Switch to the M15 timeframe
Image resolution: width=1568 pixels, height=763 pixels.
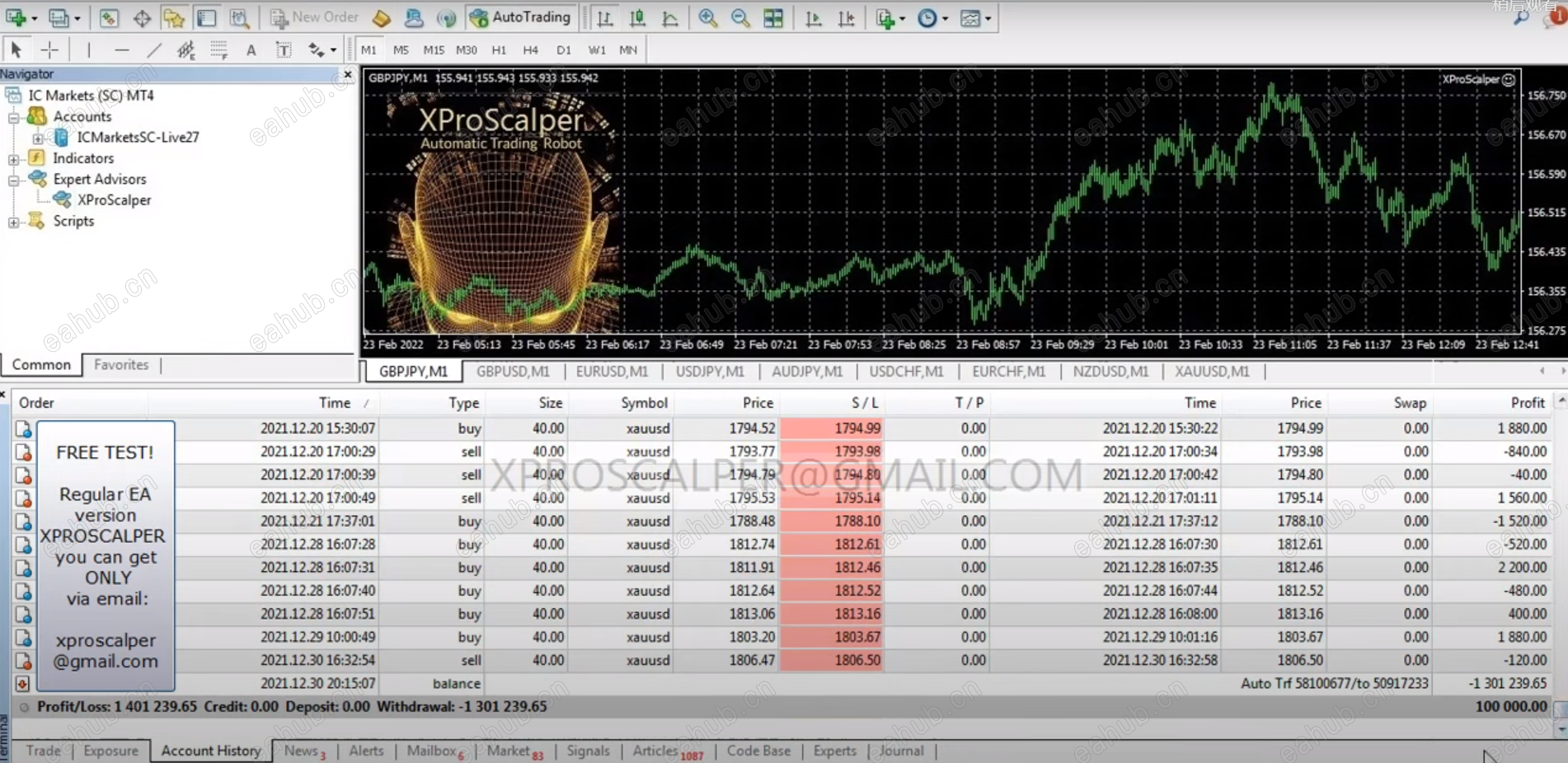click(x=434, y=49)
